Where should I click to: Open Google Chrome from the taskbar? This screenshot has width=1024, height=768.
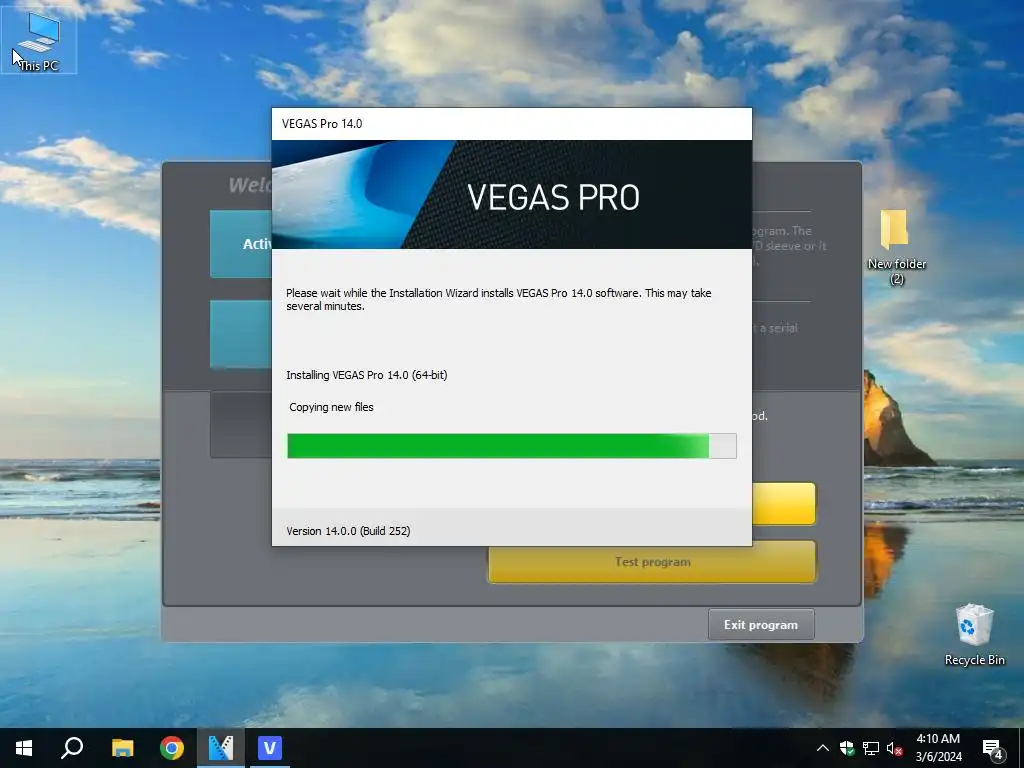[172, 748]
